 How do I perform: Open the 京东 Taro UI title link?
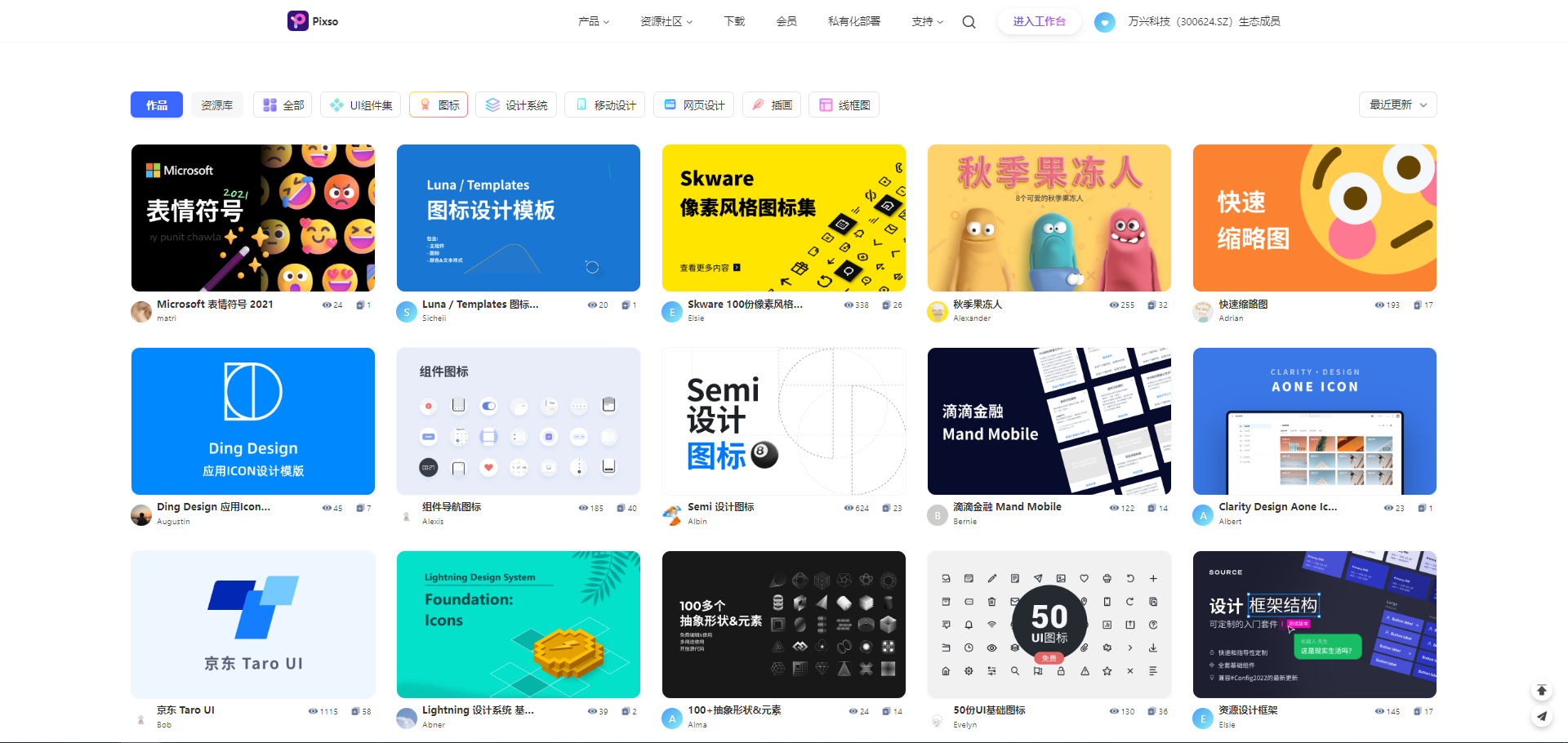(x=185, y=710)
